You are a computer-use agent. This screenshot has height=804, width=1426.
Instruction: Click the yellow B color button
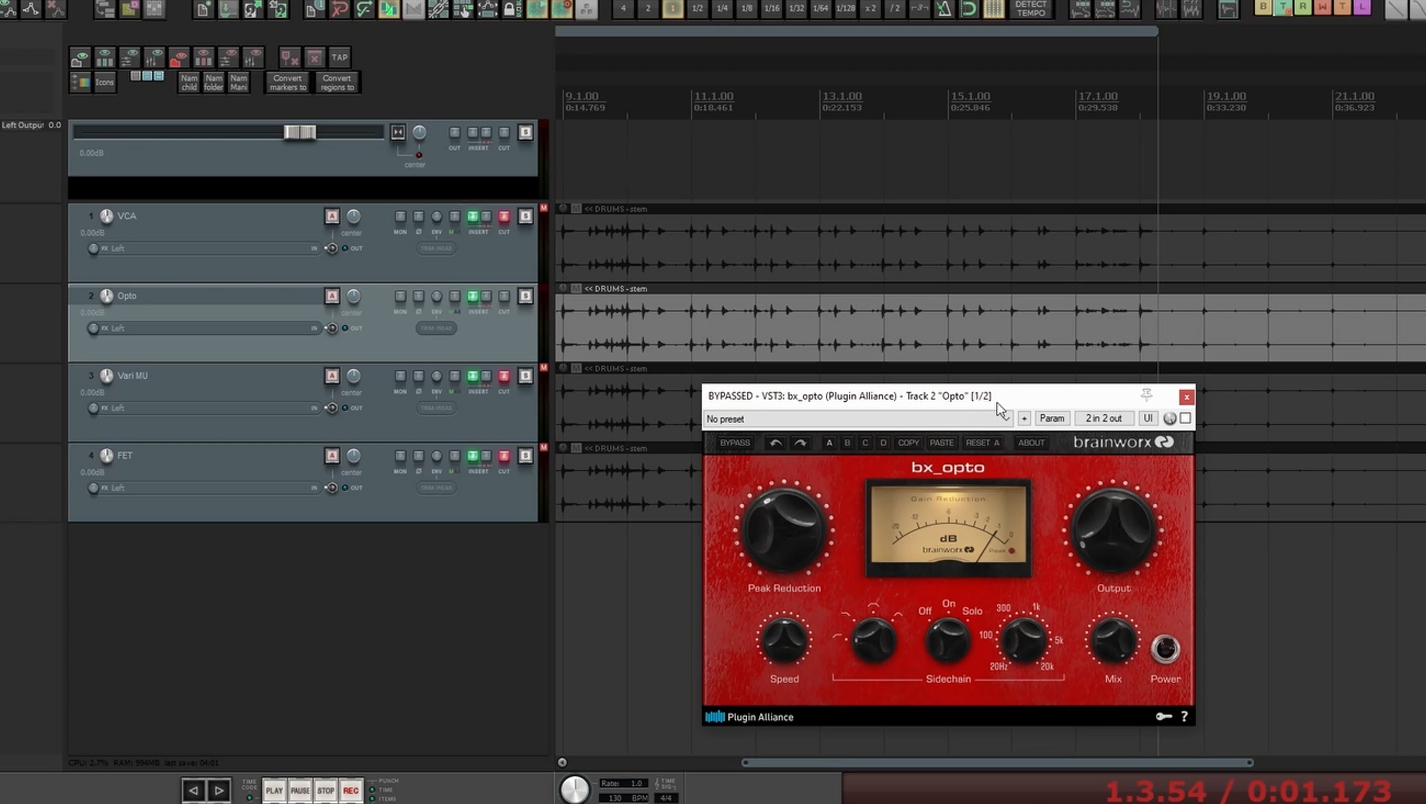[x=1263, y=7]
